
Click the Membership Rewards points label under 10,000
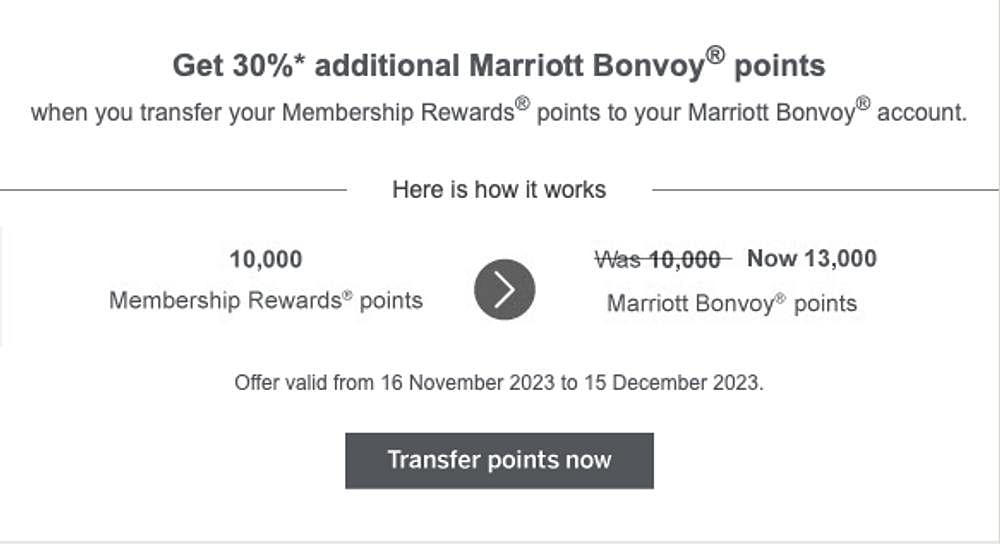tap(266, 300)
